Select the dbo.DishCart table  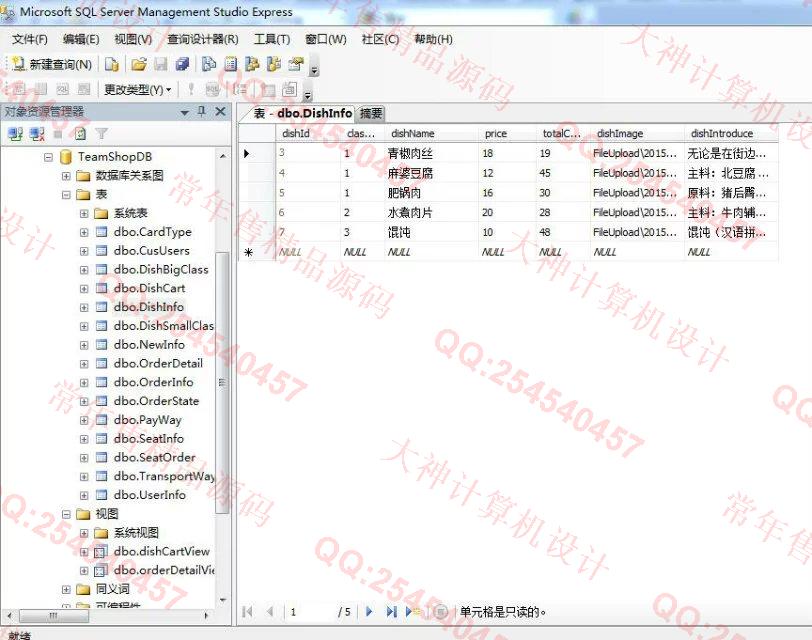click(149, 288)
